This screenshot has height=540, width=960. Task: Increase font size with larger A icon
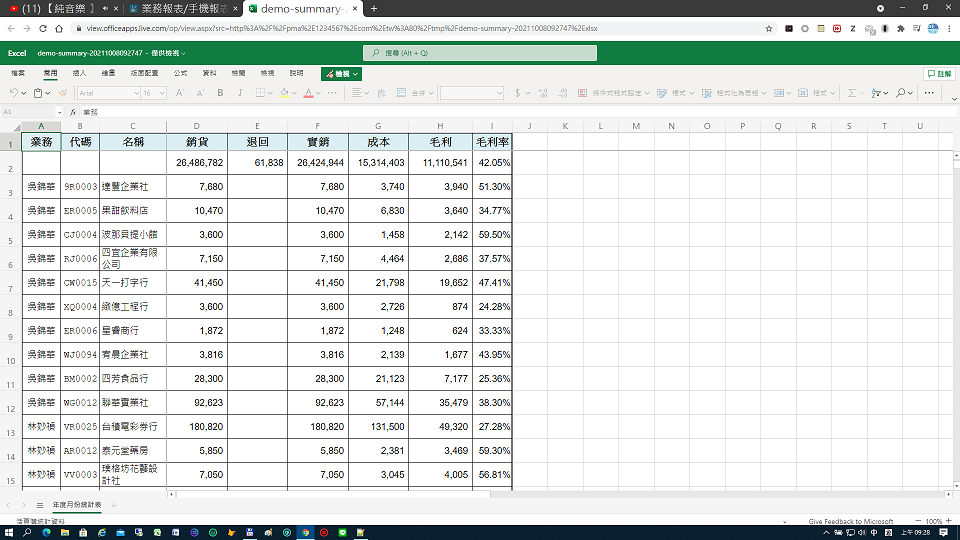tap(180, 93)
